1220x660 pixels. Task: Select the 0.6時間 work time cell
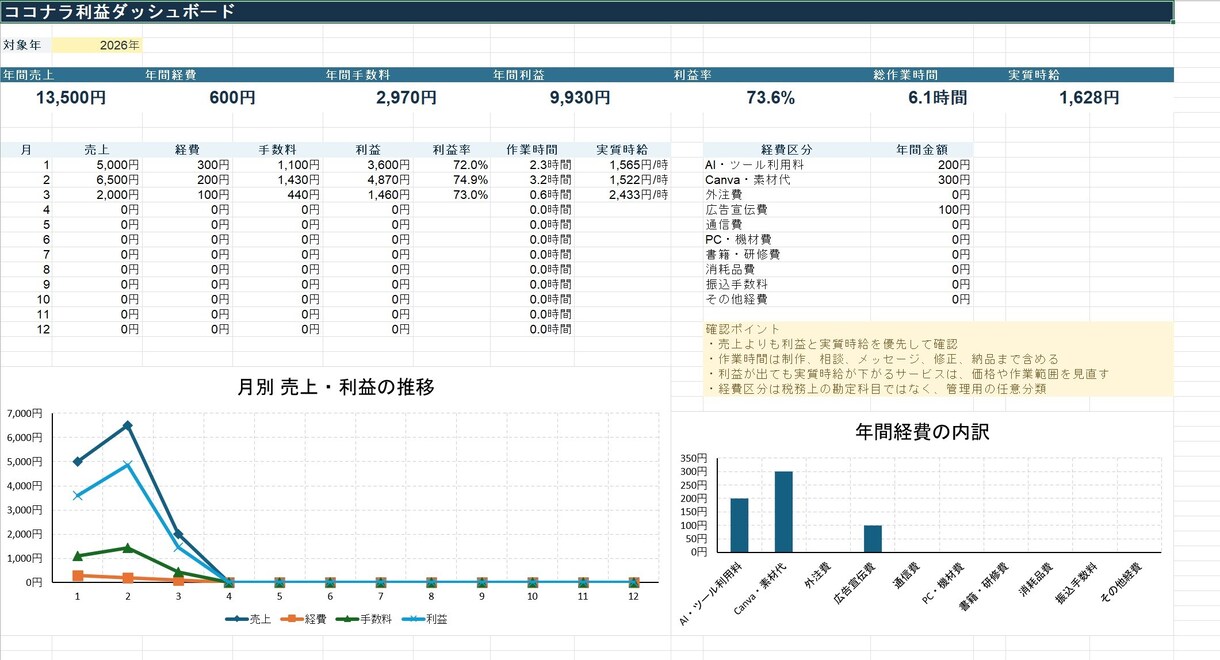[x=532, y=195]
